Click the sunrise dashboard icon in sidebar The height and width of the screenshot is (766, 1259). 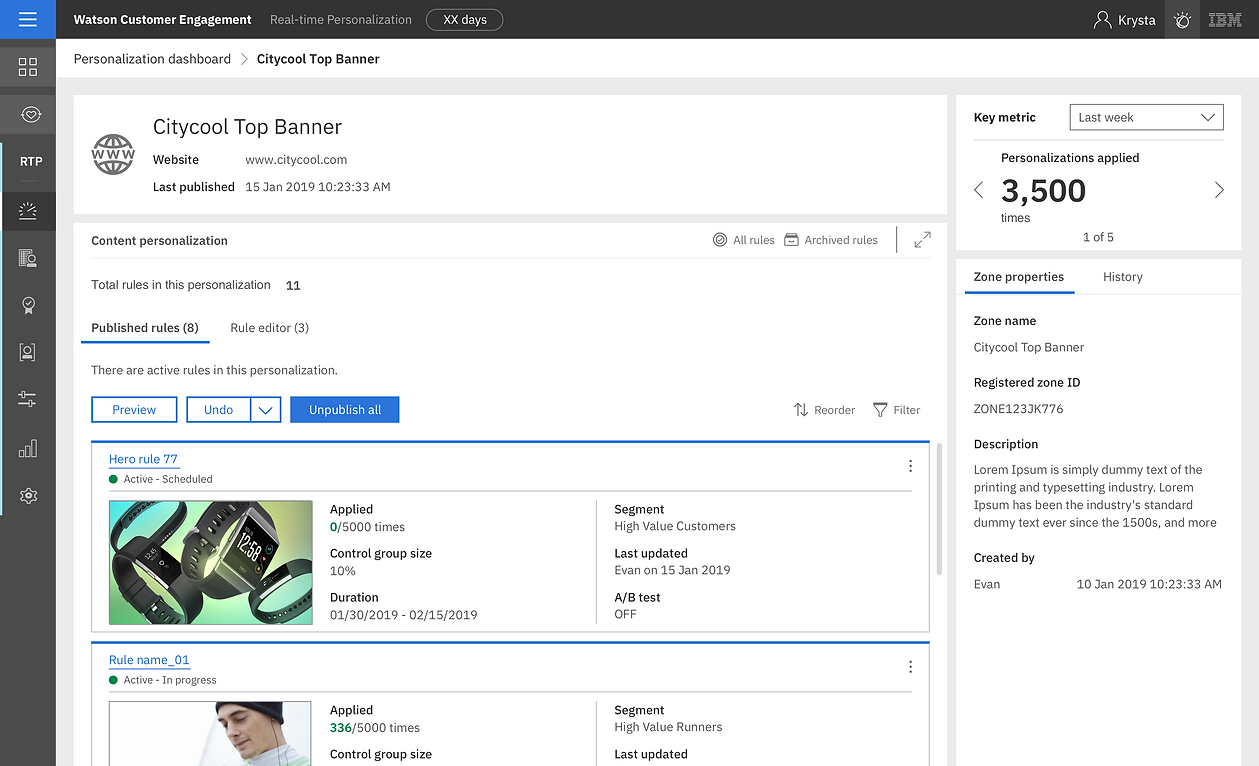28,210
